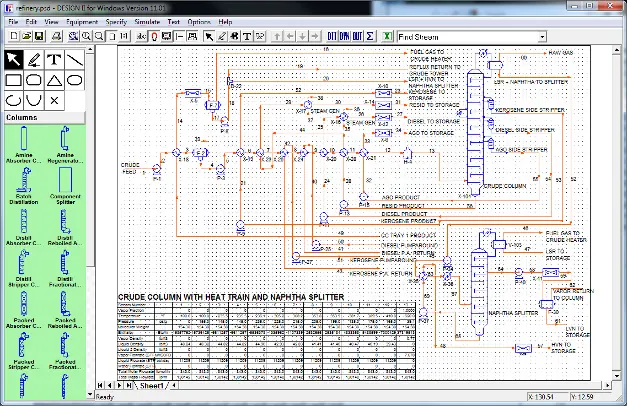
Task: Select the Text tool in drawing palette
Action: coord(54,60)
